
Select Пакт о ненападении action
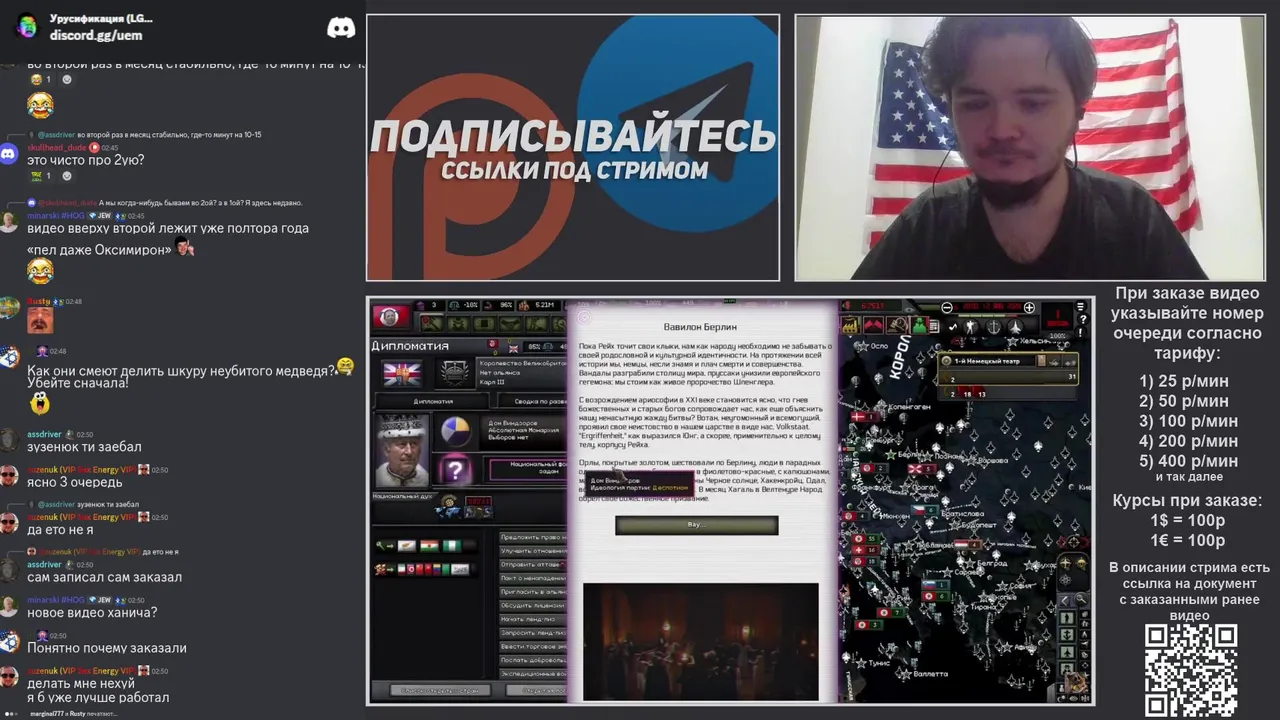tap(533, 578)
